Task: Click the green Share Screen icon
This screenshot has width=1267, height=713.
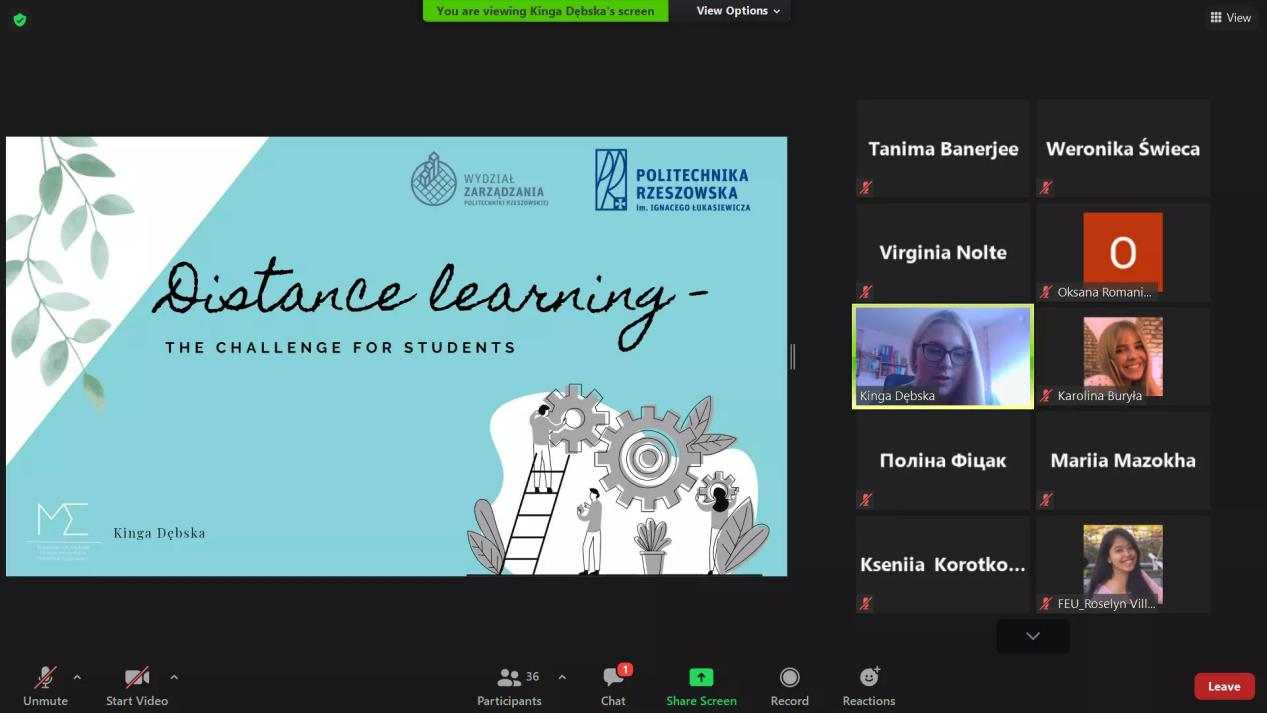Action: (x=701, y=677)
